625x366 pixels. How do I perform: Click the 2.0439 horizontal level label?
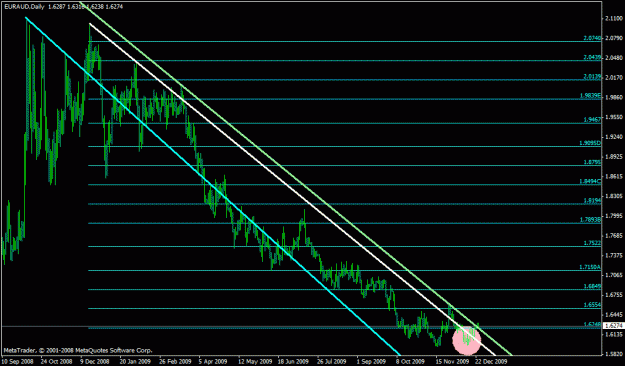(592, 57)
